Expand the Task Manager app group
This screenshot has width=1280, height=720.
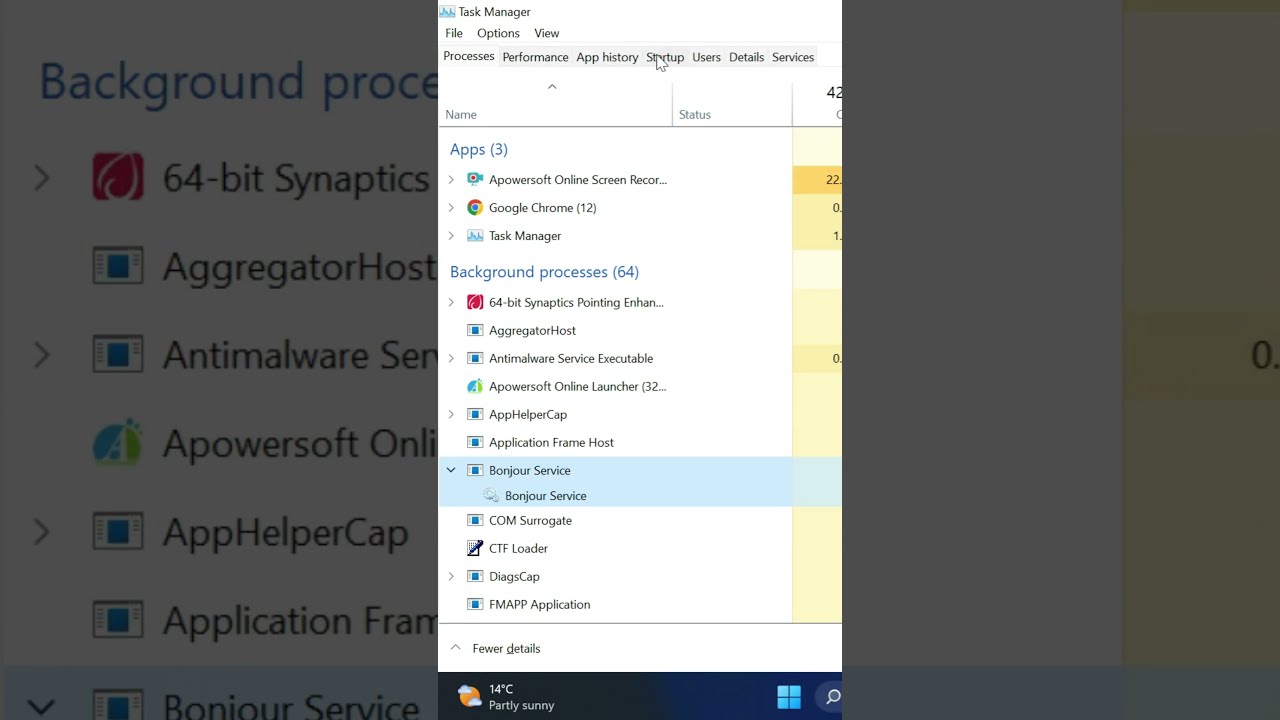(451, 236)
